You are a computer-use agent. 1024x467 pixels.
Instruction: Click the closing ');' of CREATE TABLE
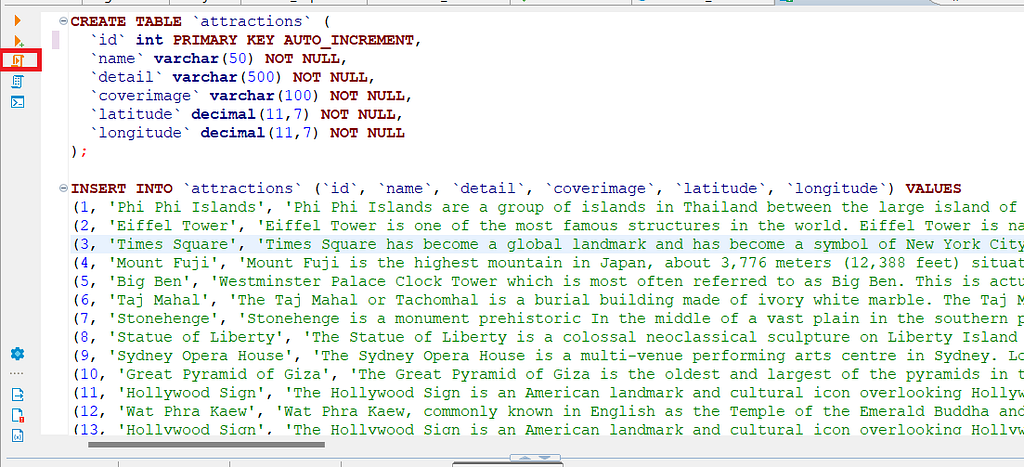point(79,152)
